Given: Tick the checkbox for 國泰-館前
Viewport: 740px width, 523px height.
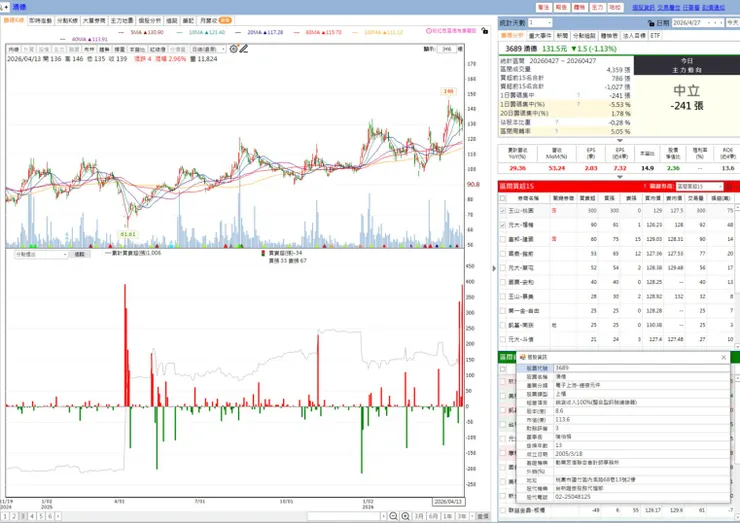Looking at the screenshot, I should [503, 253].
